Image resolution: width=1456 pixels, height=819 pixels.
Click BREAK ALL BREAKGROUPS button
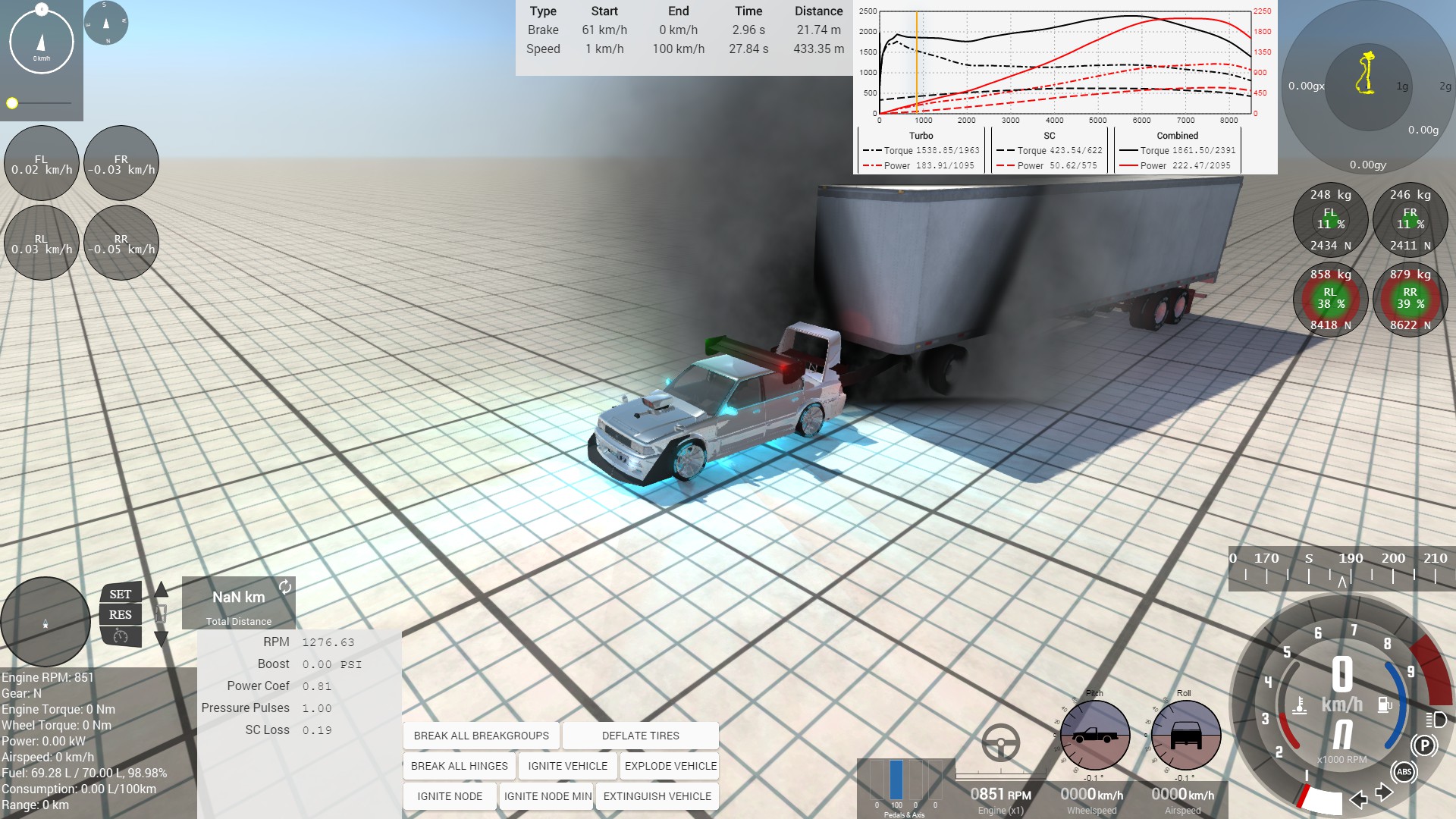point(481,736)
